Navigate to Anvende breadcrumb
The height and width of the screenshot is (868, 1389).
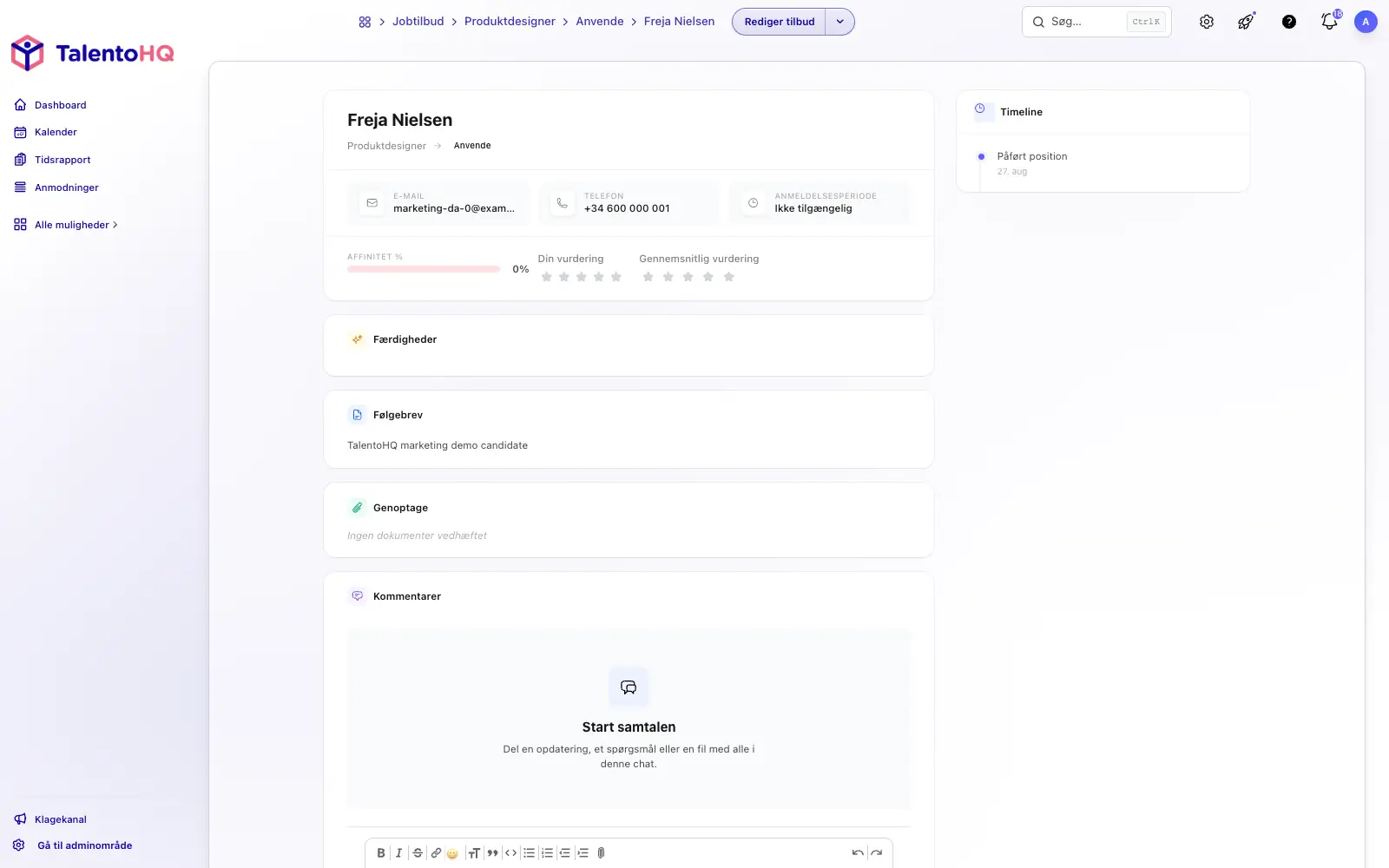pos(600,22)
